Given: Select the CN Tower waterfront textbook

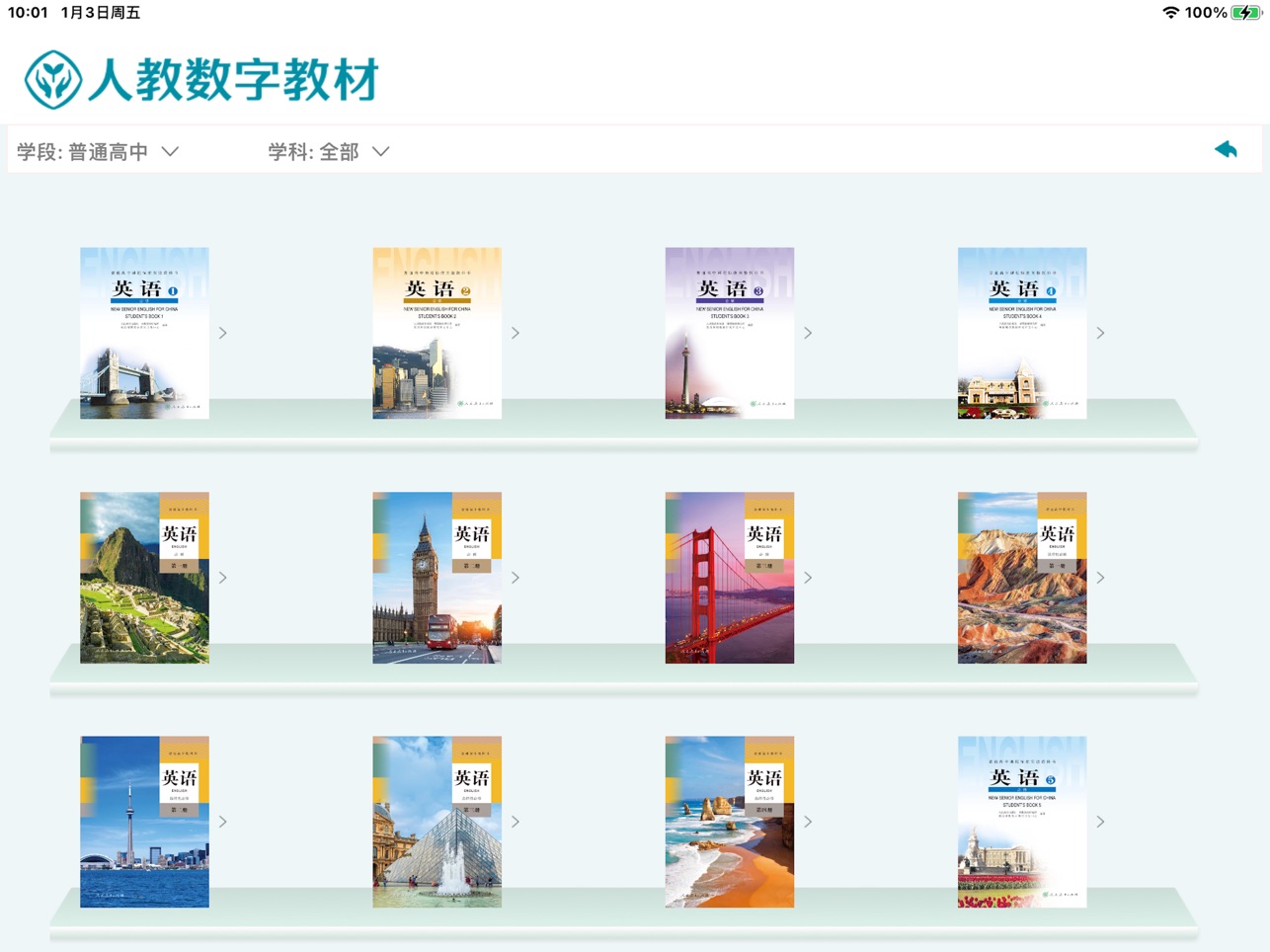Looking at the screenshot, I should click(144, 822).
